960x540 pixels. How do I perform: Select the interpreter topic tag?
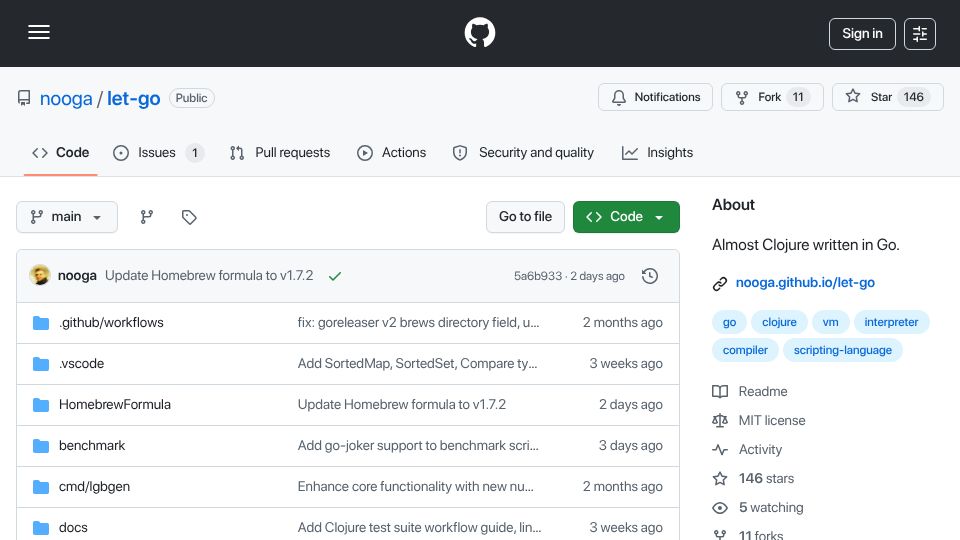pos(891,322)
